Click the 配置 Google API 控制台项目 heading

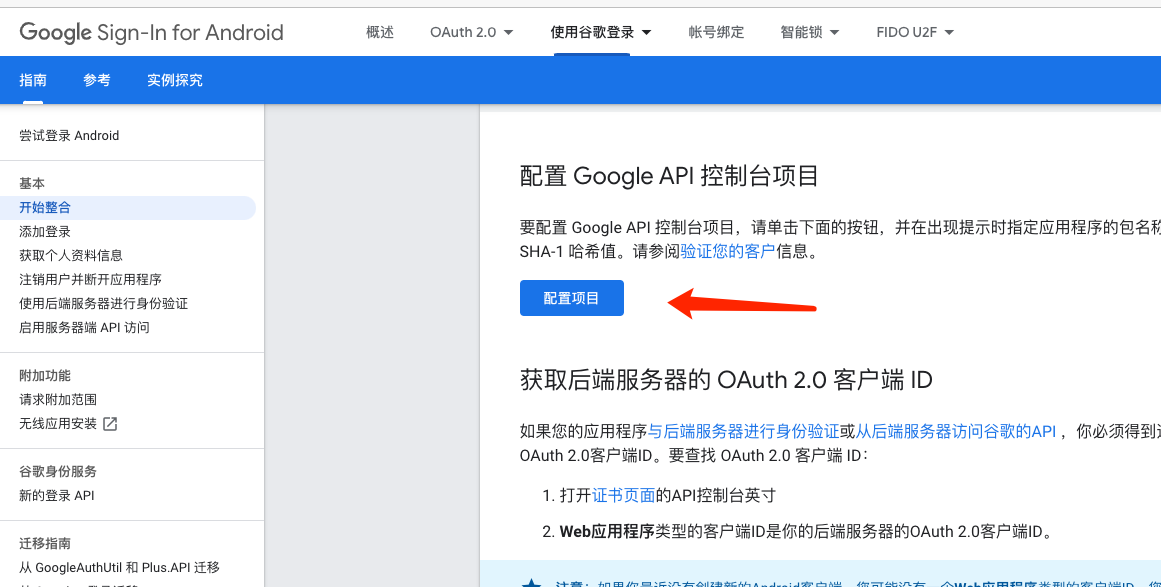(669, 176)
